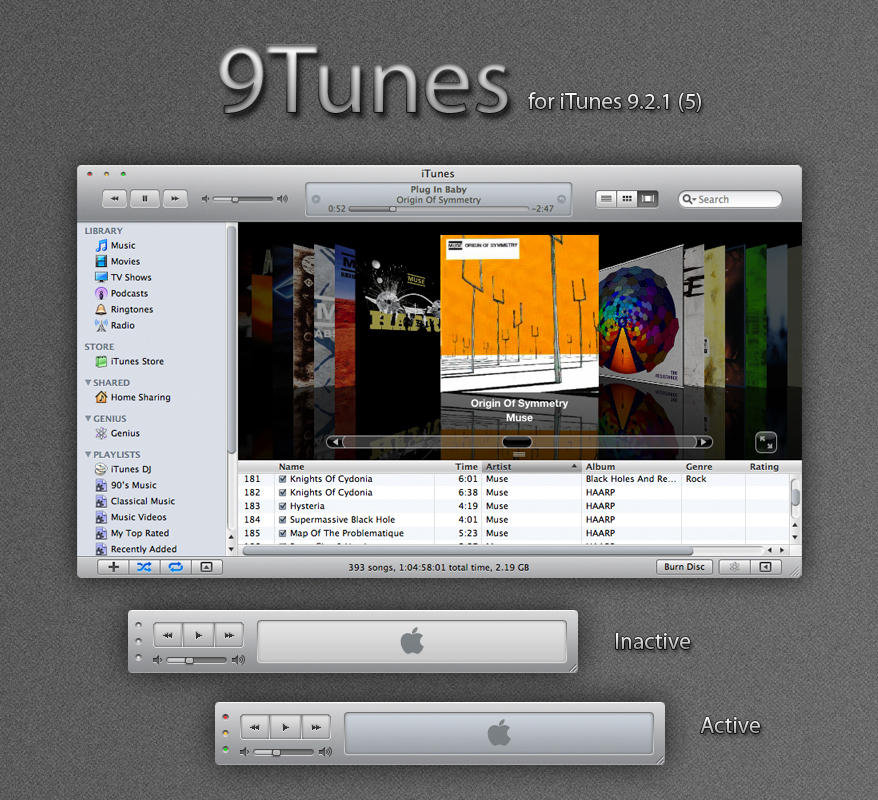Select the Origin Of Symmetry album cover
Viewport: 878px width, 800px height.
coord(519,312)
